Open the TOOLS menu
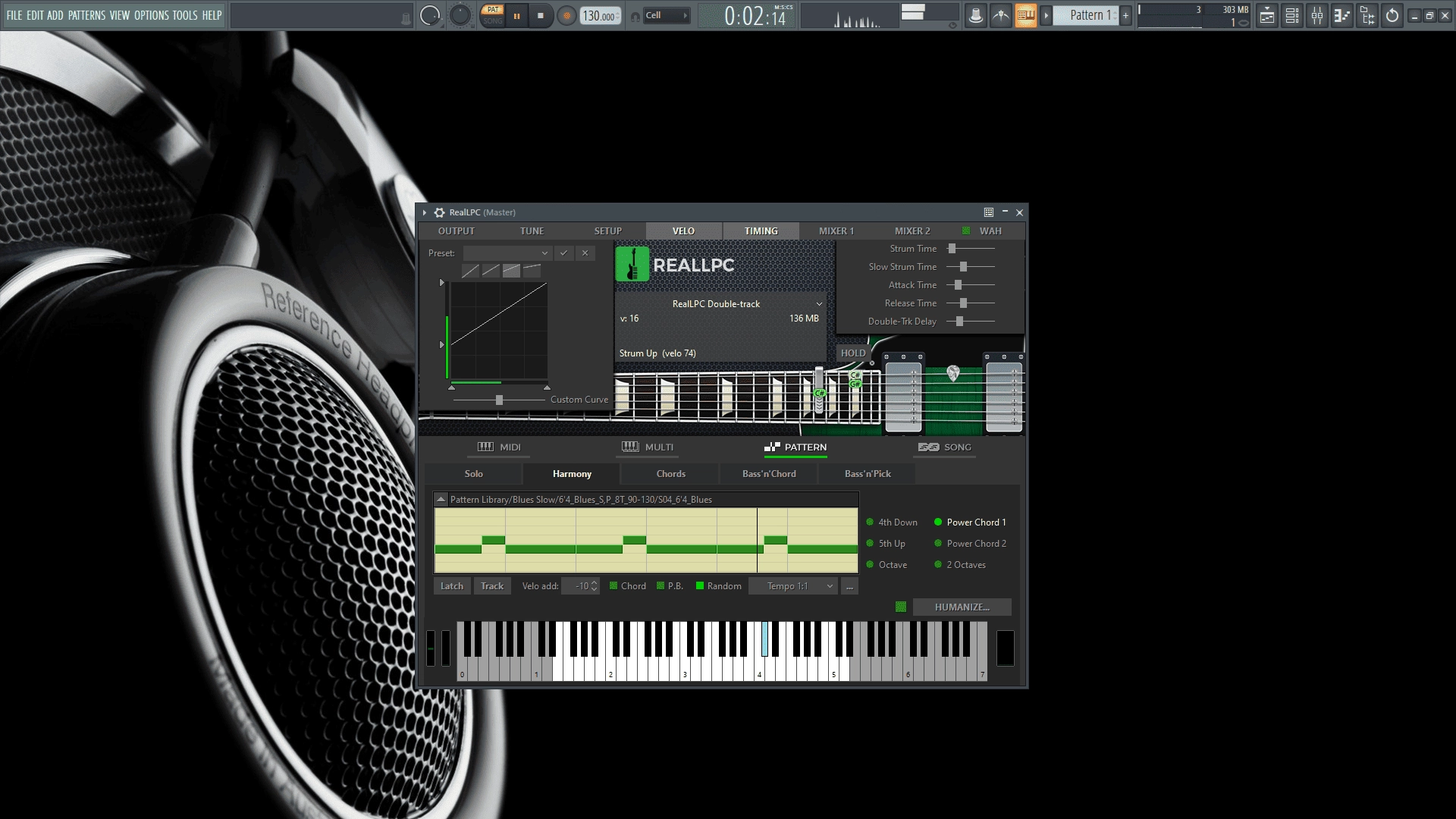The image size is (1456, 819). coord(185,15)
